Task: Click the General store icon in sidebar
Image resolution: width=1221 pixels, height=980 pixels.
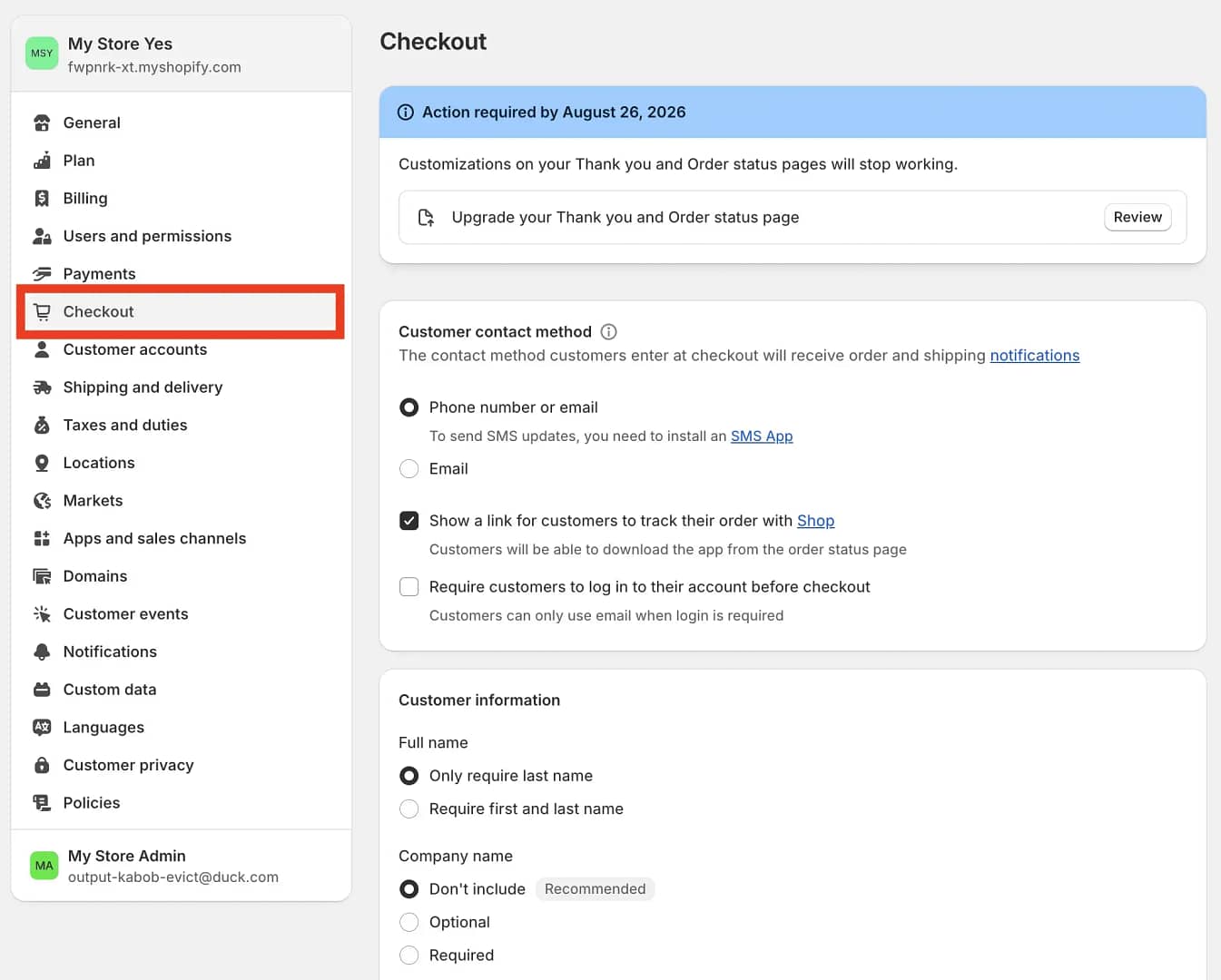Action: 42,122
